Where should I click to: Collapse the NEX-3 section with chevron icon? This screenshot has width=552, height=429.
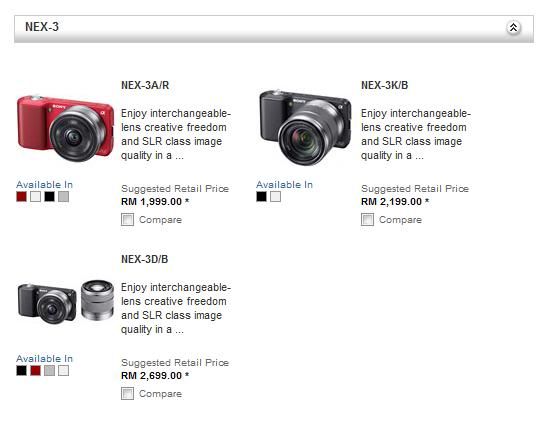point(513,27)
